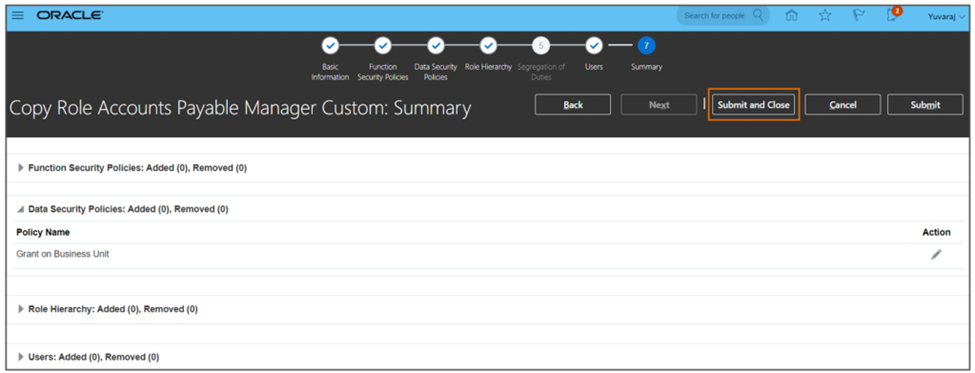The width and height of the screenshot is (975, 373).
Task: Click the Submit button
Action: coord(925,105)
